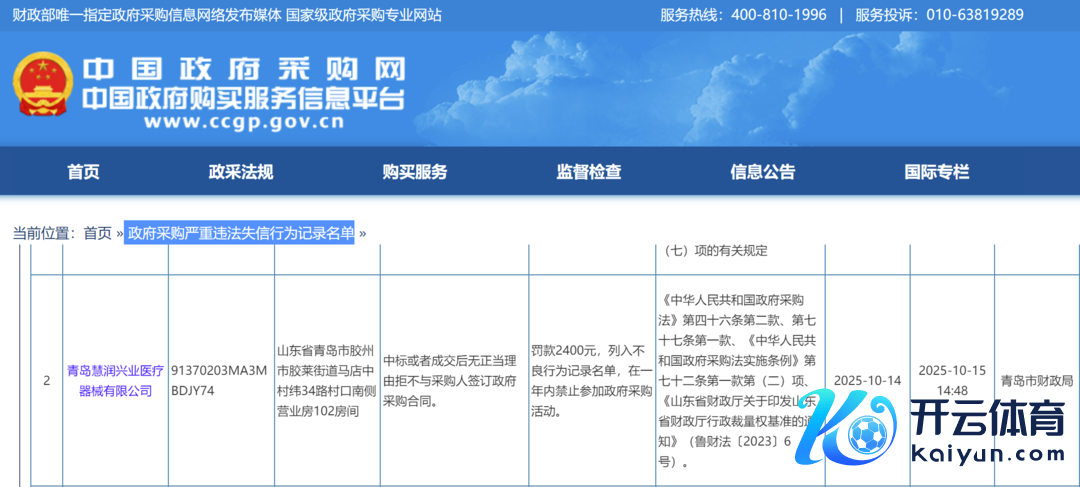Open the 青岛慧润兴业医疗器械有限公司 company link
This screenshot has width=1080, height=487.
(116, 380)
